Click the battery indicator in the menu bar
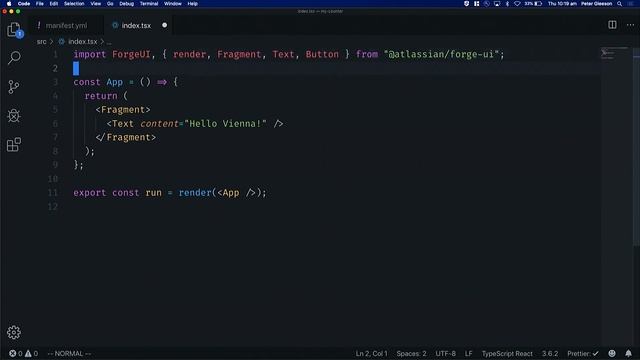Image resolution: width=640 pixels, height=360 pixels. tap(533, 4)
